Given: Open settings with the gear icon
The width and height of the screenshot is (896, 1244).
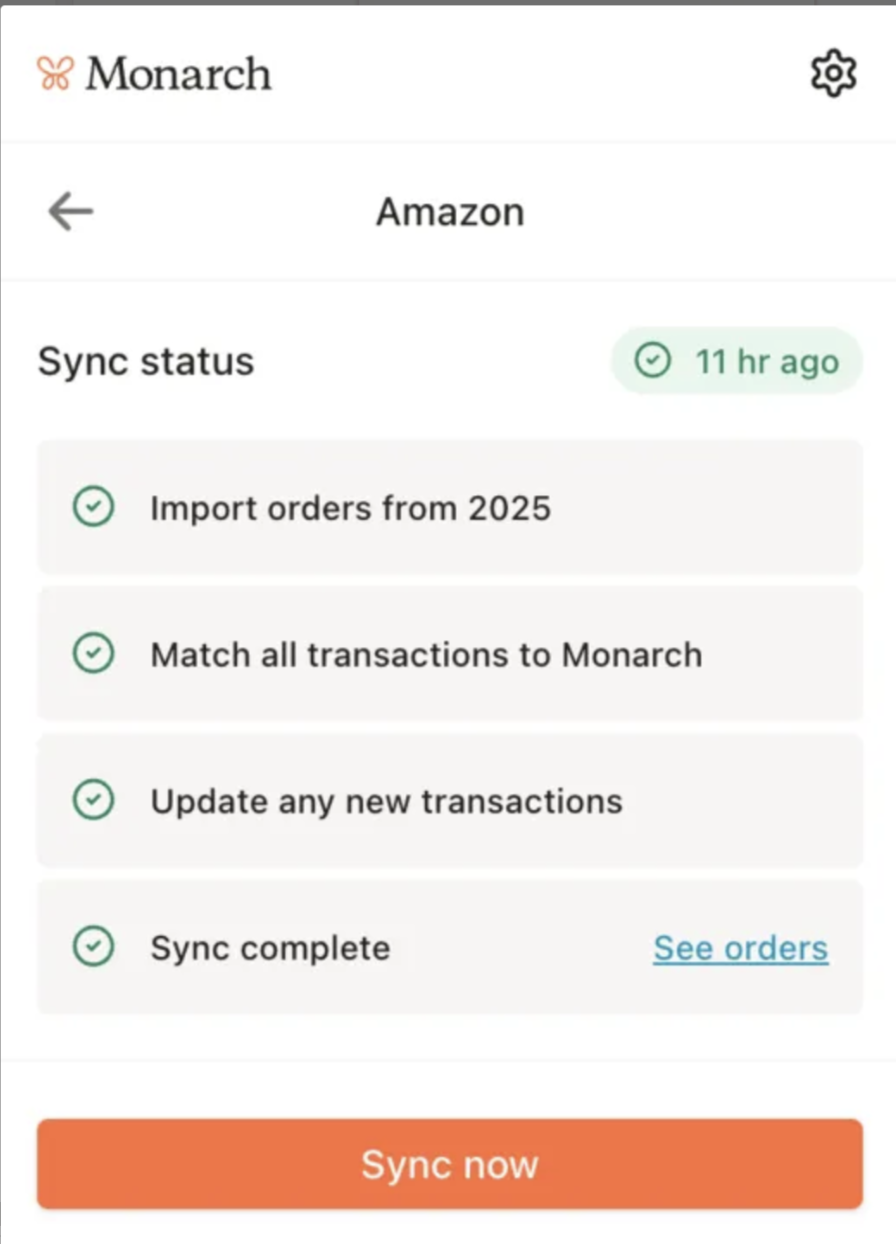Looking at the screenshot, I should click(832, 74).
